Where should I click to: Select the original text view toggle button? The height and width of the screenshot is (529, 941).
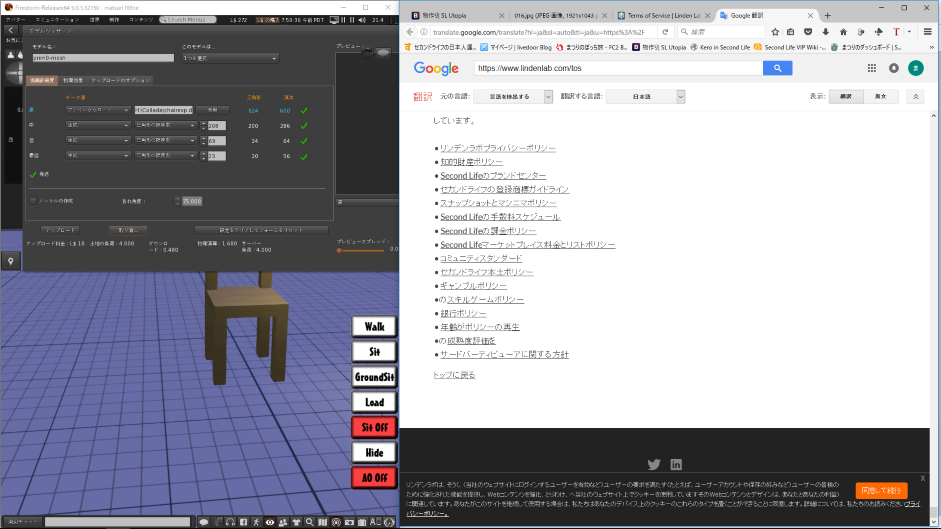click(x=880, y=97)
